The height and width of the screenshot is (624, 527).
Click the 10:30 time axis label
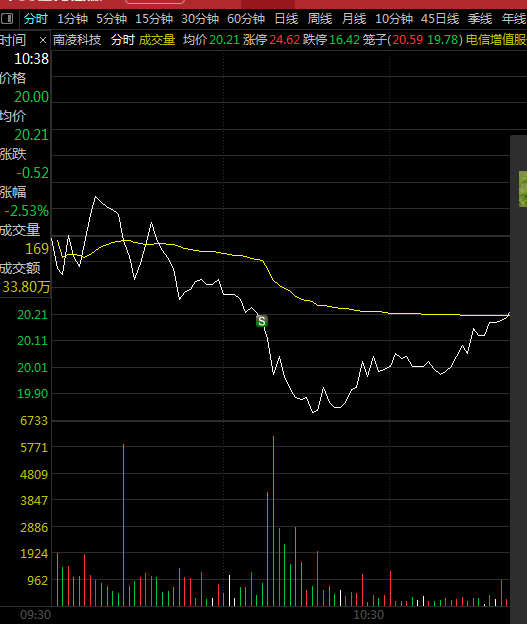(x=369, y=615)
